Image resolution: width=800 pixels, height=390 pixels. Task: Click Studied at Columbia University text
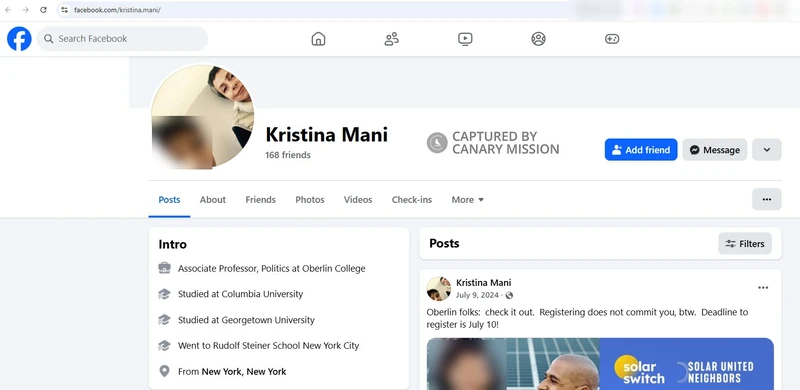point(240,294)
